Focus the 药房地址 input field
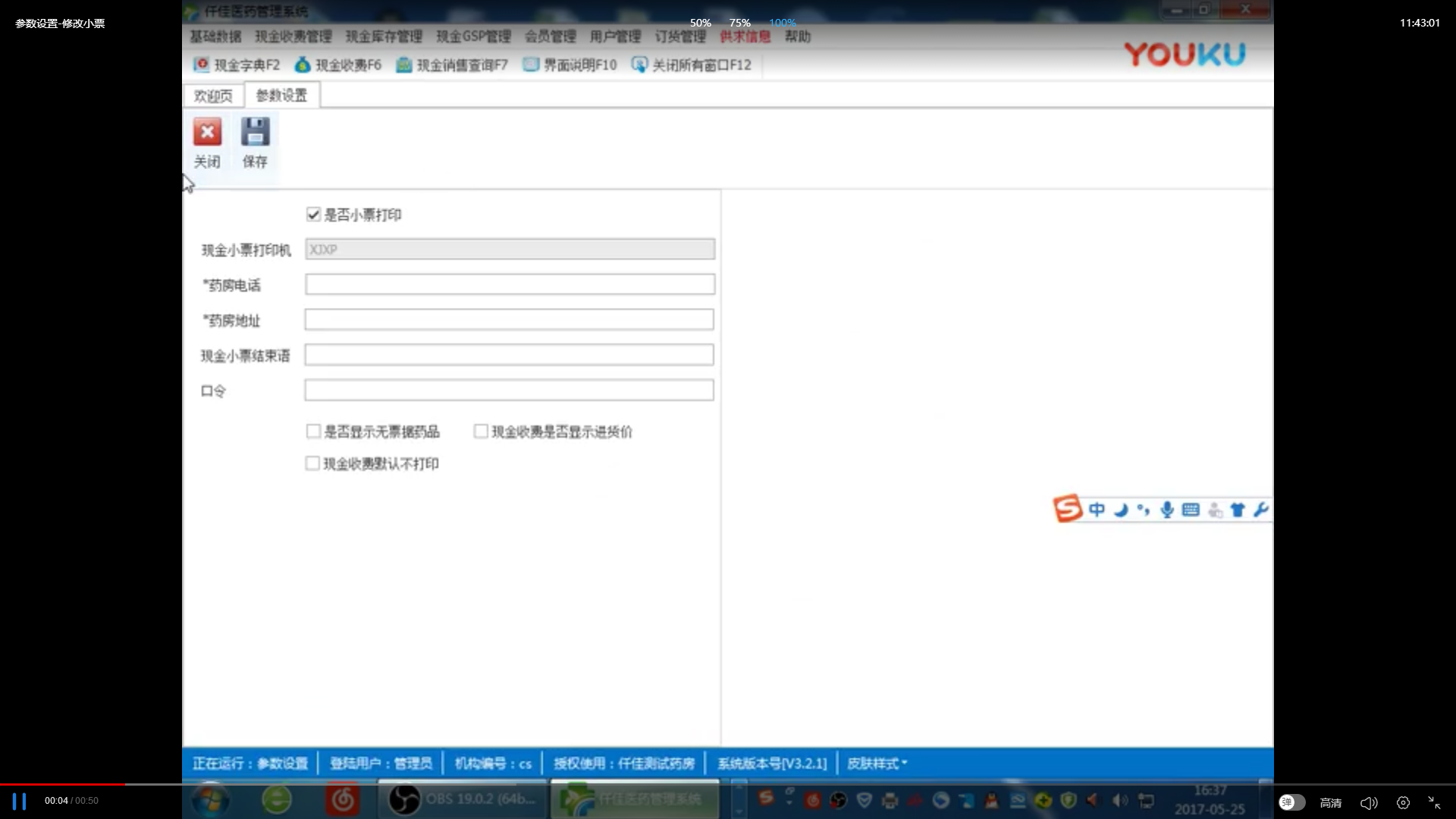 [x=510, y=319]
